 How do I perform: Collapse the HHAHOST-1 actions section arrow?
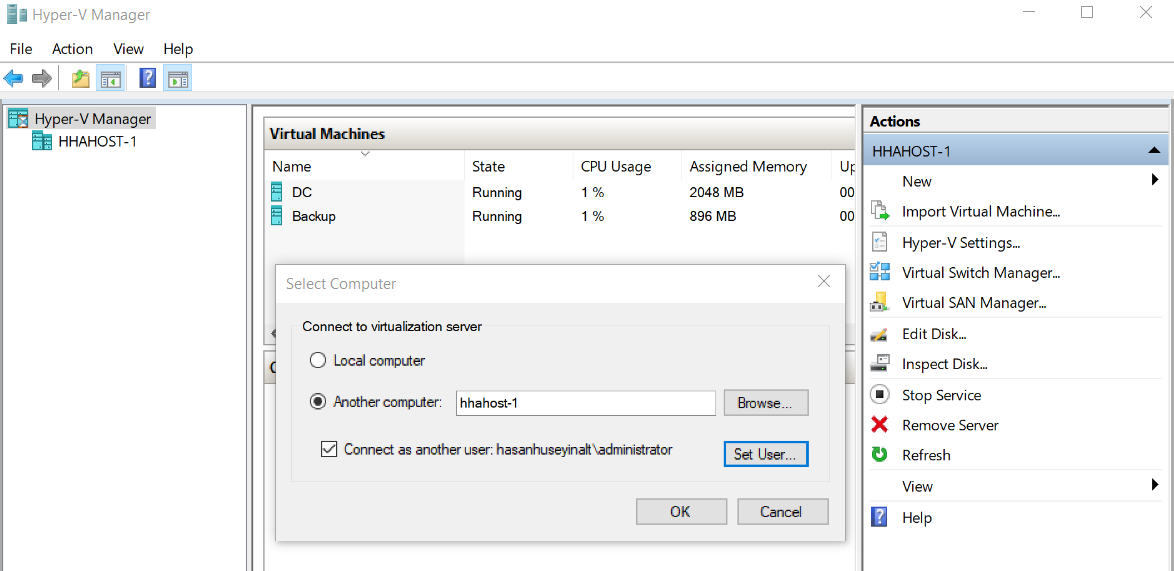click(1154, 151)
